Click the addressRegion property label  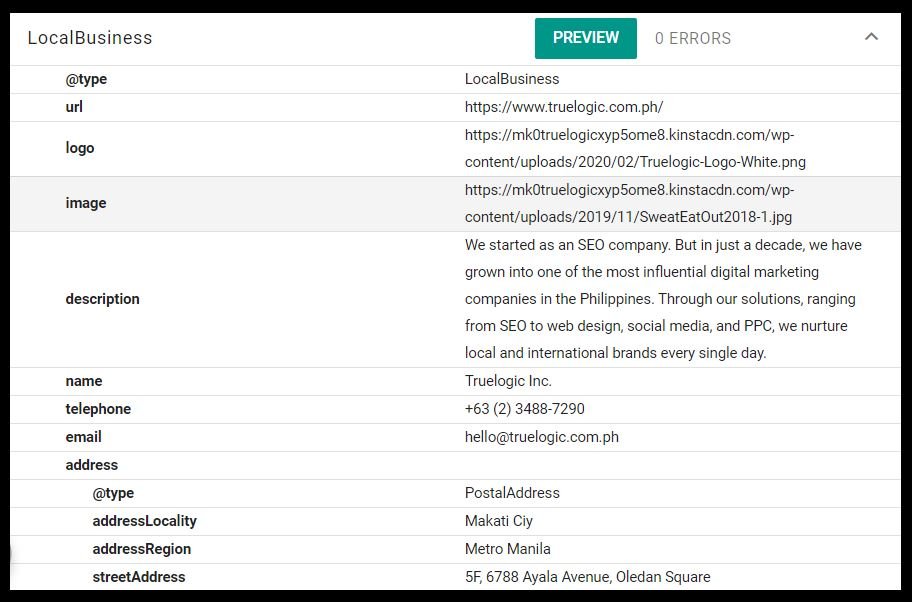click(141, 549)
